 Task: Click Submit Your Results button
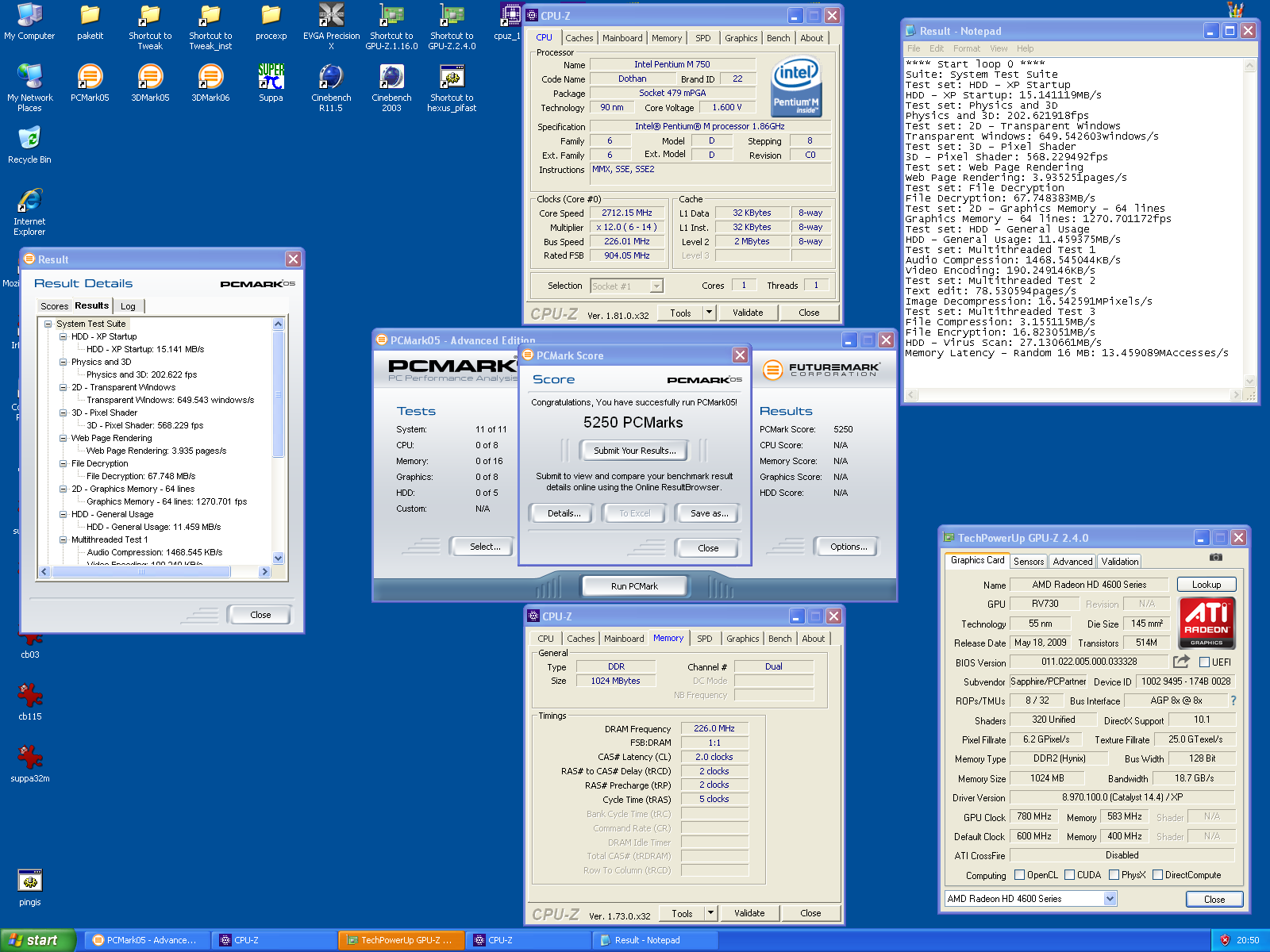point(635,451)
